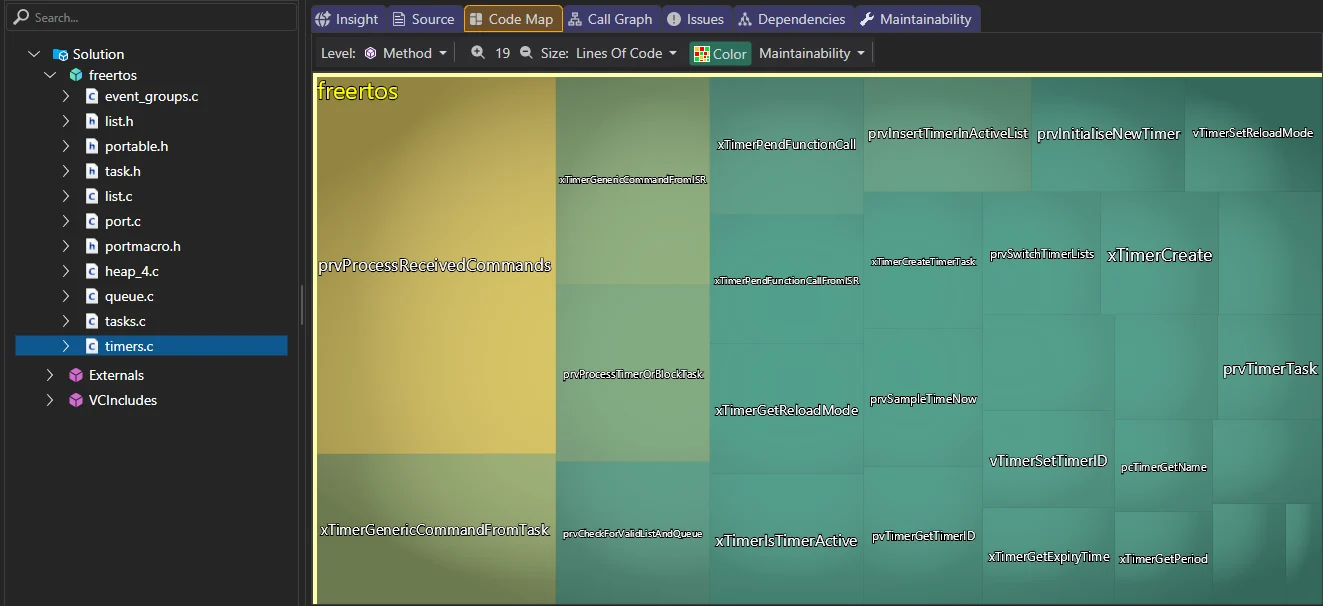Click the portable.h header file icon

[x=92, y=146]
